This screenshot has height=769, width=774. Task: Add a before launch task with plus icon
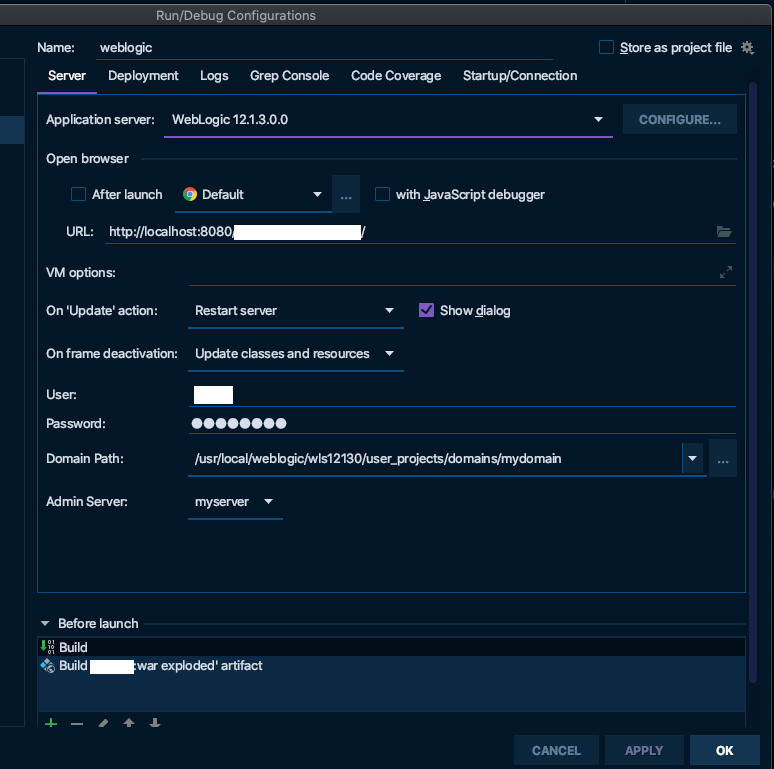point(51,724)
